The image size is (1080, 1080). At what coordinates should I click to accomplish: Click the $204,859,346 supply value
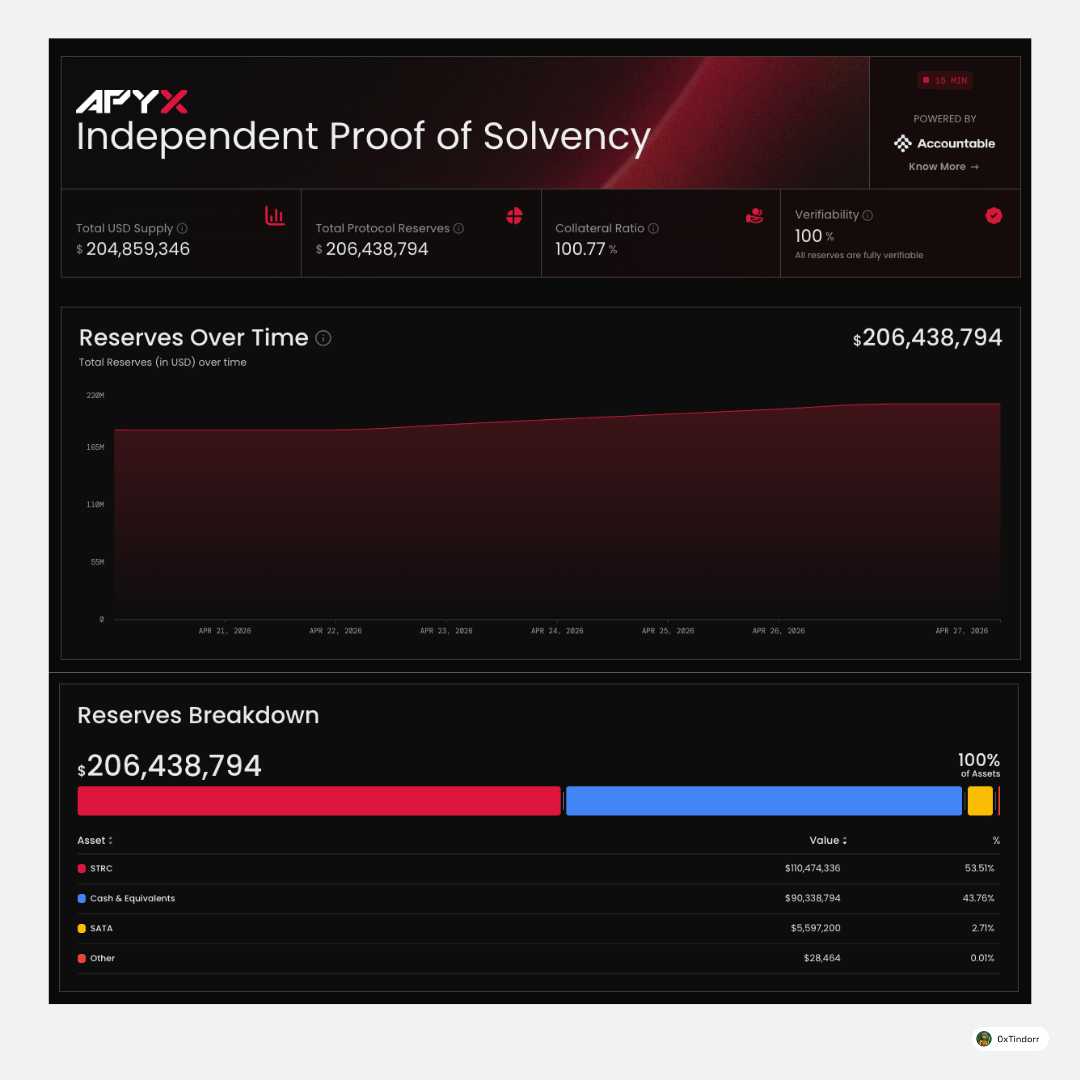(133, 249)
